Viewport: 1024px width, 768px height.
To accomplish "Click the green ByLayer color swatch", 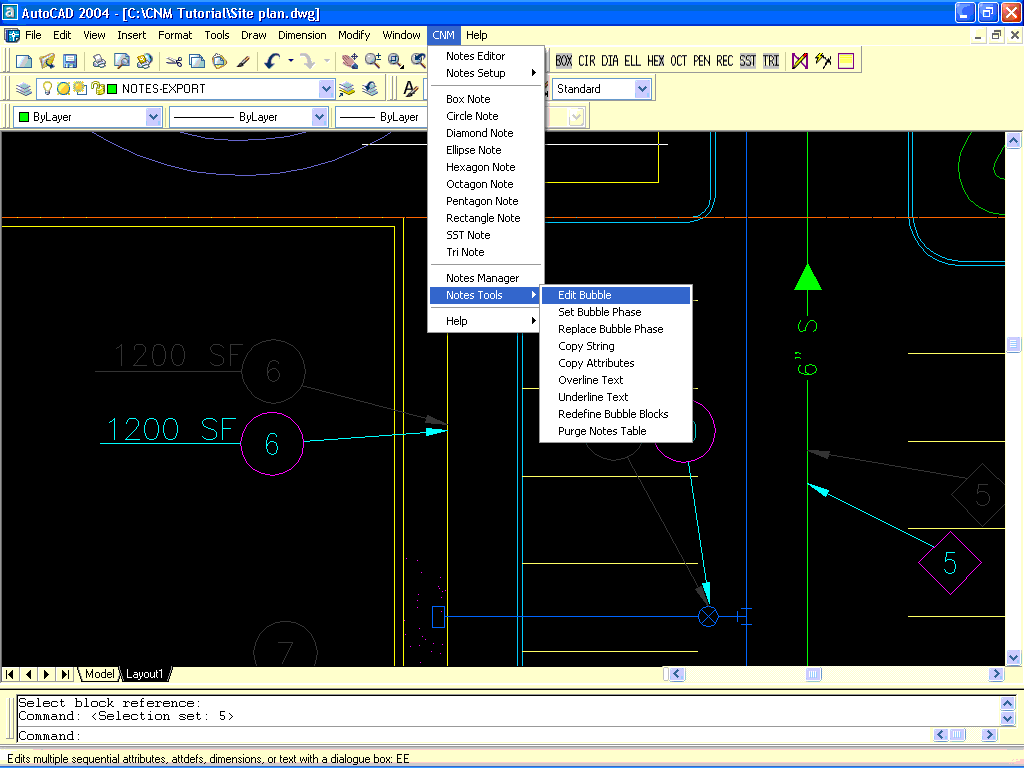I will (x=24, y=117).
